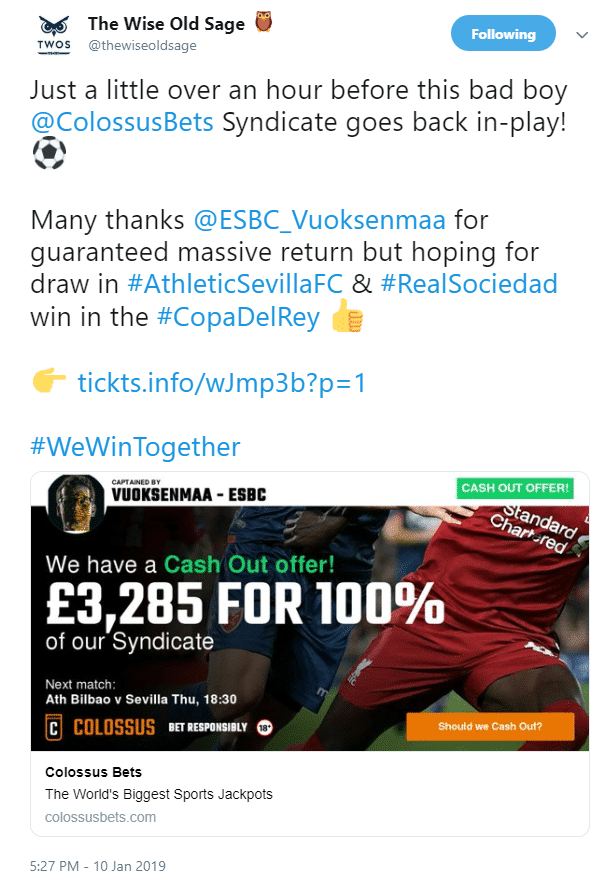Open the #AthleticSevillaFC hashtag
This screenshot has height=886, width=614.
tap(235, 284)
